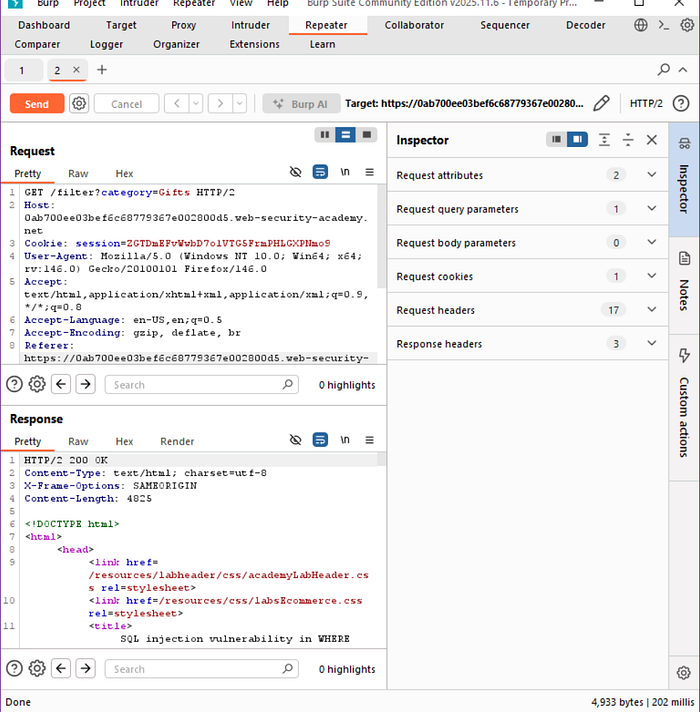Screen dimensions: 700x712
Task: Close the Inspector panel
Action: (x=652, y=140)
